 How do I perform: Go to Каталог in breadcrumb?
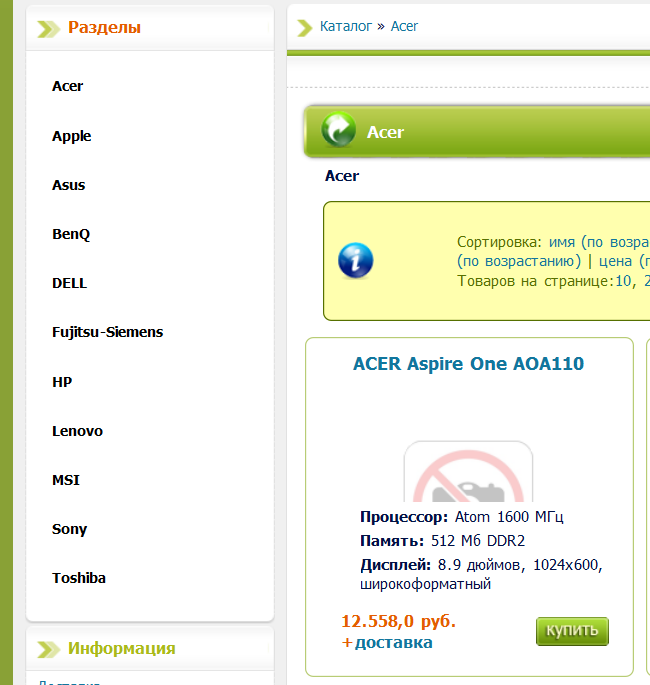pyautogui.click(x=346, y=26)
